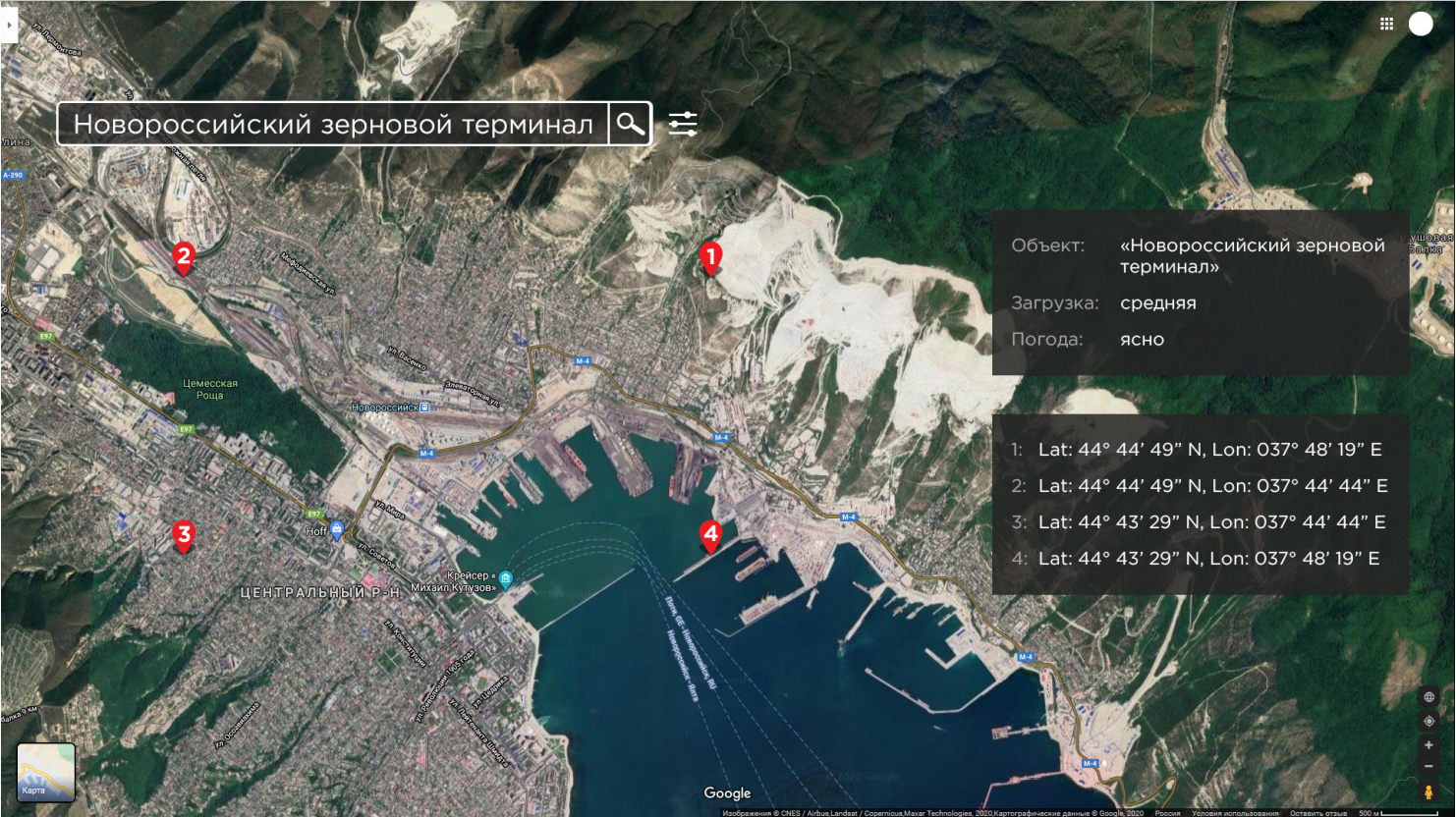1456x817 pixels.
Task: Select red map marker number 2
Action: [x=183, y=257]
